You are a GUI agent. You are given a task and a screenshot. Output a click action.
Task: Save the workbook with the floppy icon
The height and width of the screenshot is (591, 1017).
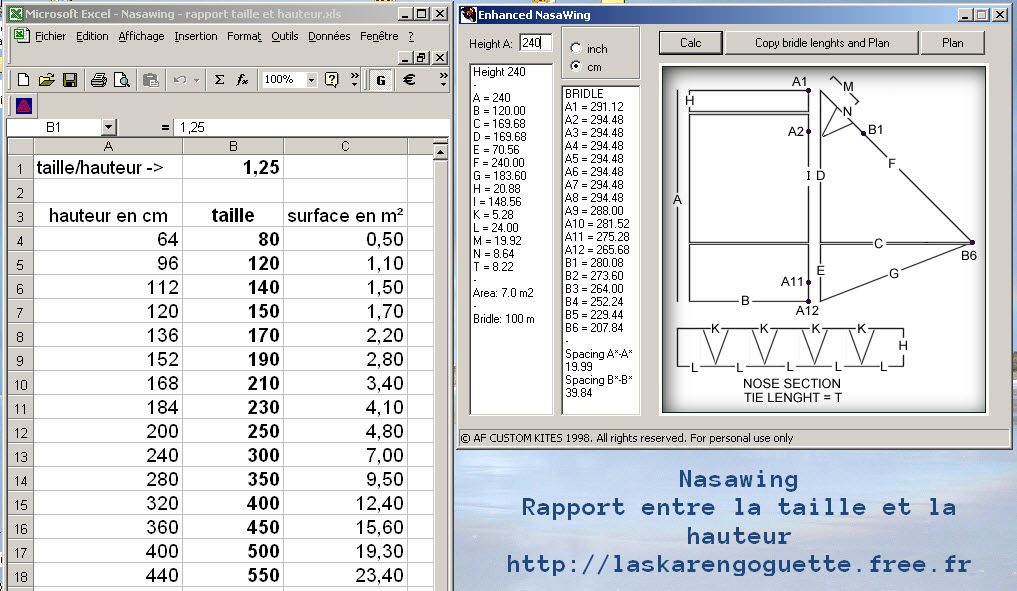pyautogui.click(x=69, y=80)
